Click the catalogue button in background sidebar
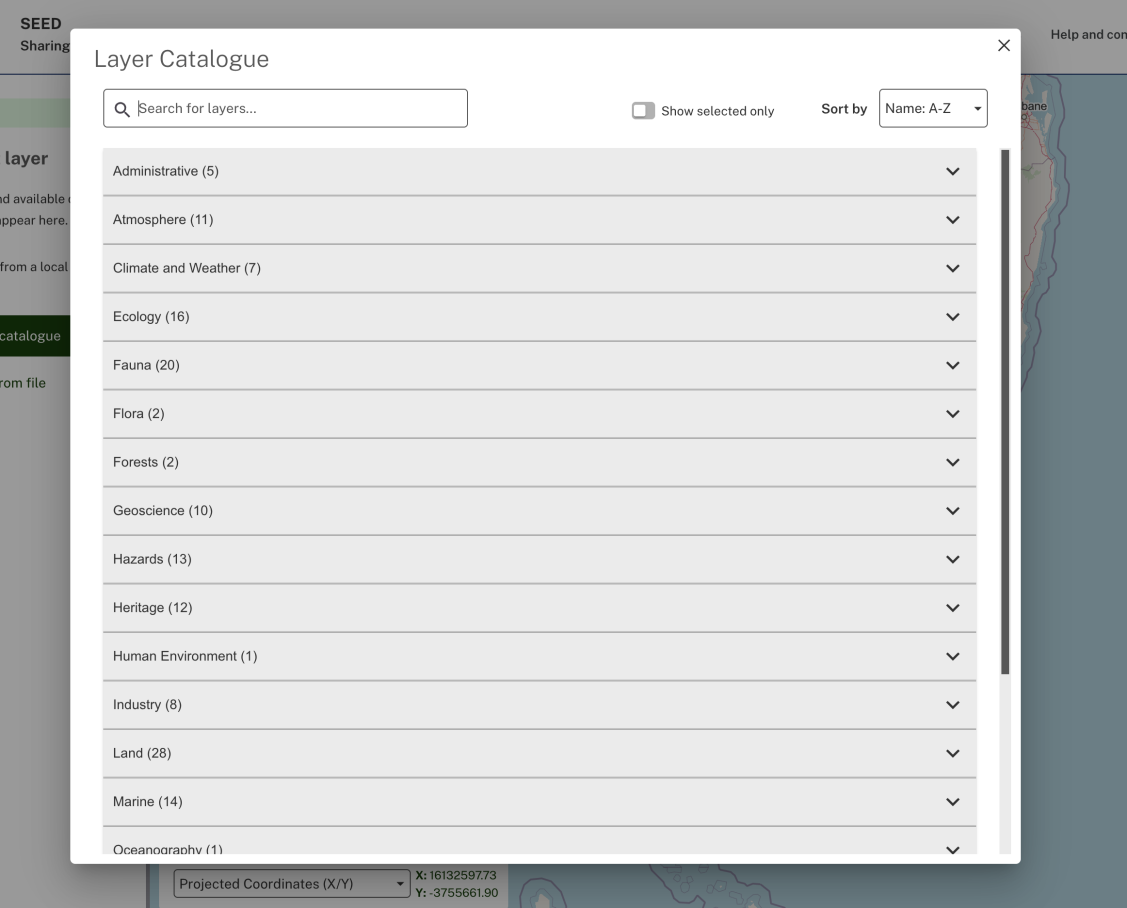Image resolution: width=1127 pixels, height=908 pixels. [34, 336]
